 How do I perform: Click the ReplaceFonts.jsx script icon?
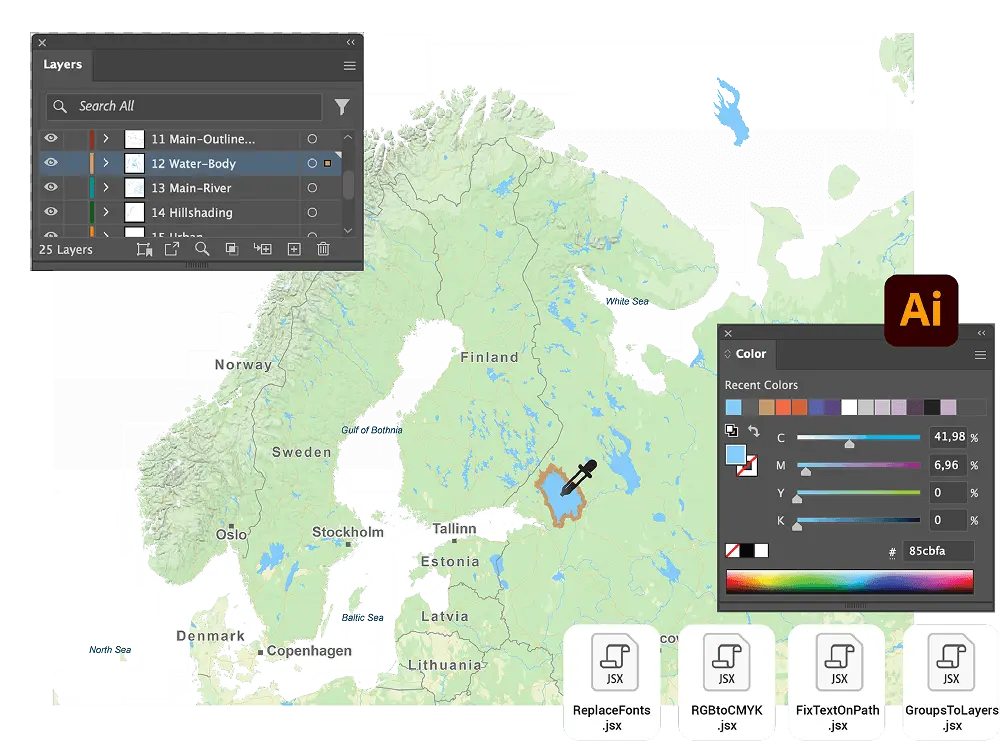615,662
